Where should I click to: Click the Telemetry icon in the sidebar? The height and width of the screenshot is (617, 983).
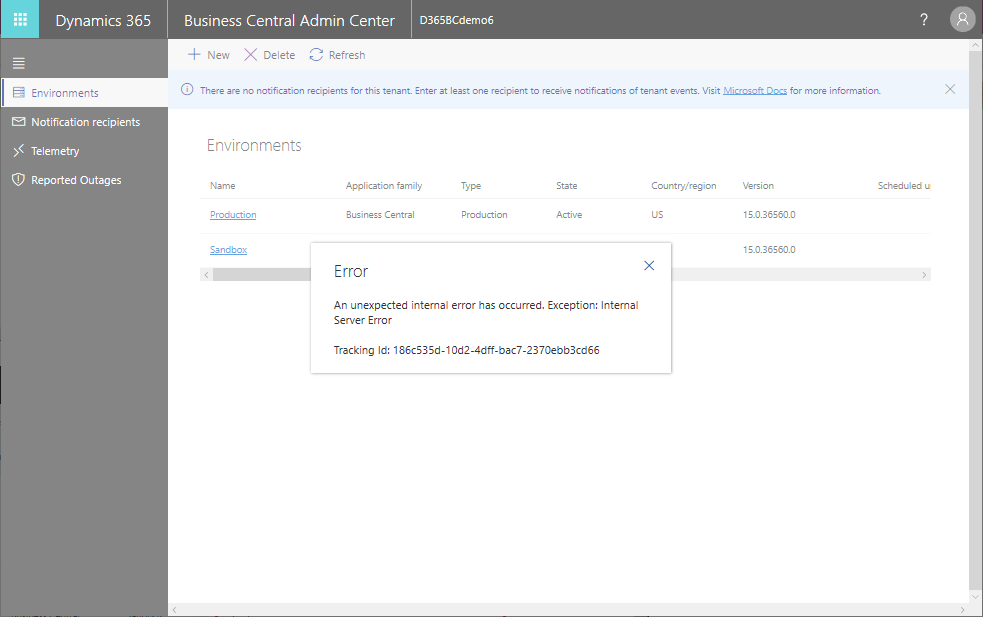(19, 150)
